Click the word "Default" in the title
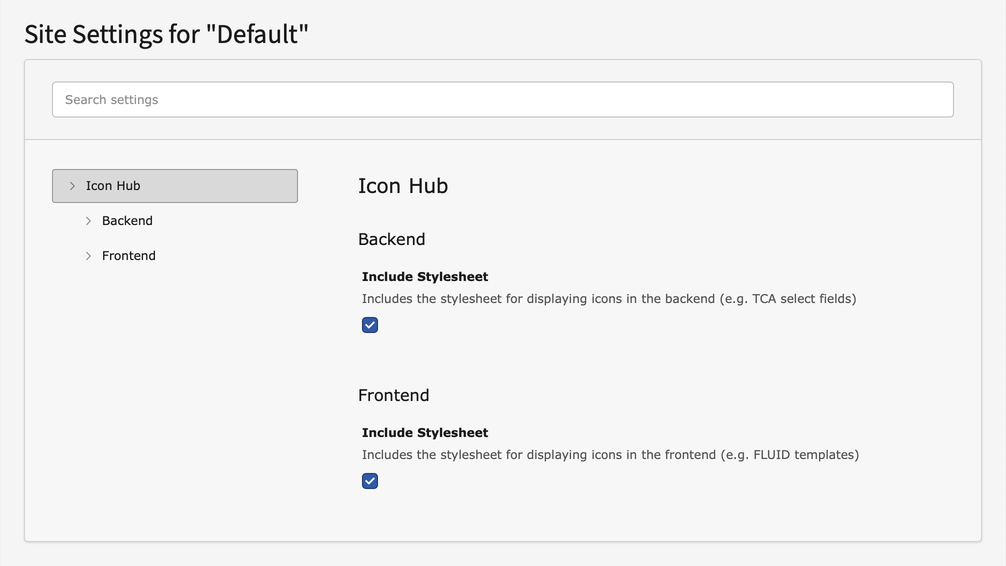Screen dimensions: 1006x566 (257, 34)
